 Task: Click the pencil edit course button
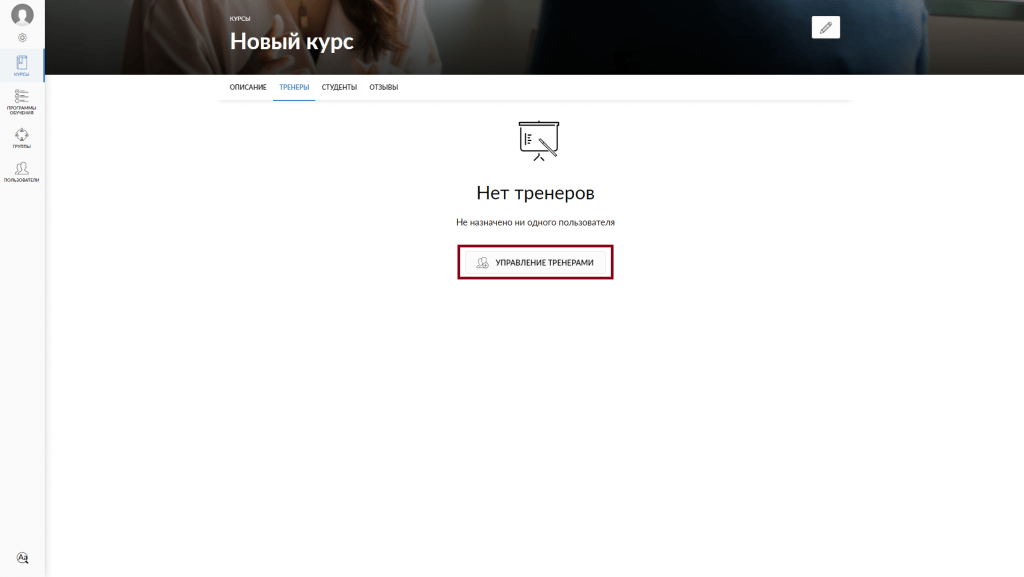(825, 27)
